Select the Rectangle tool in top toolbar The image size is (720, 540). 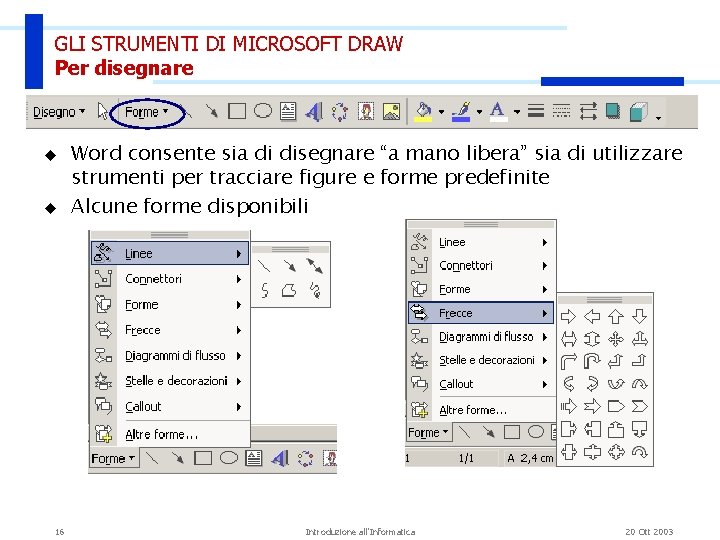pyautogui.click(x=237, y=111)
